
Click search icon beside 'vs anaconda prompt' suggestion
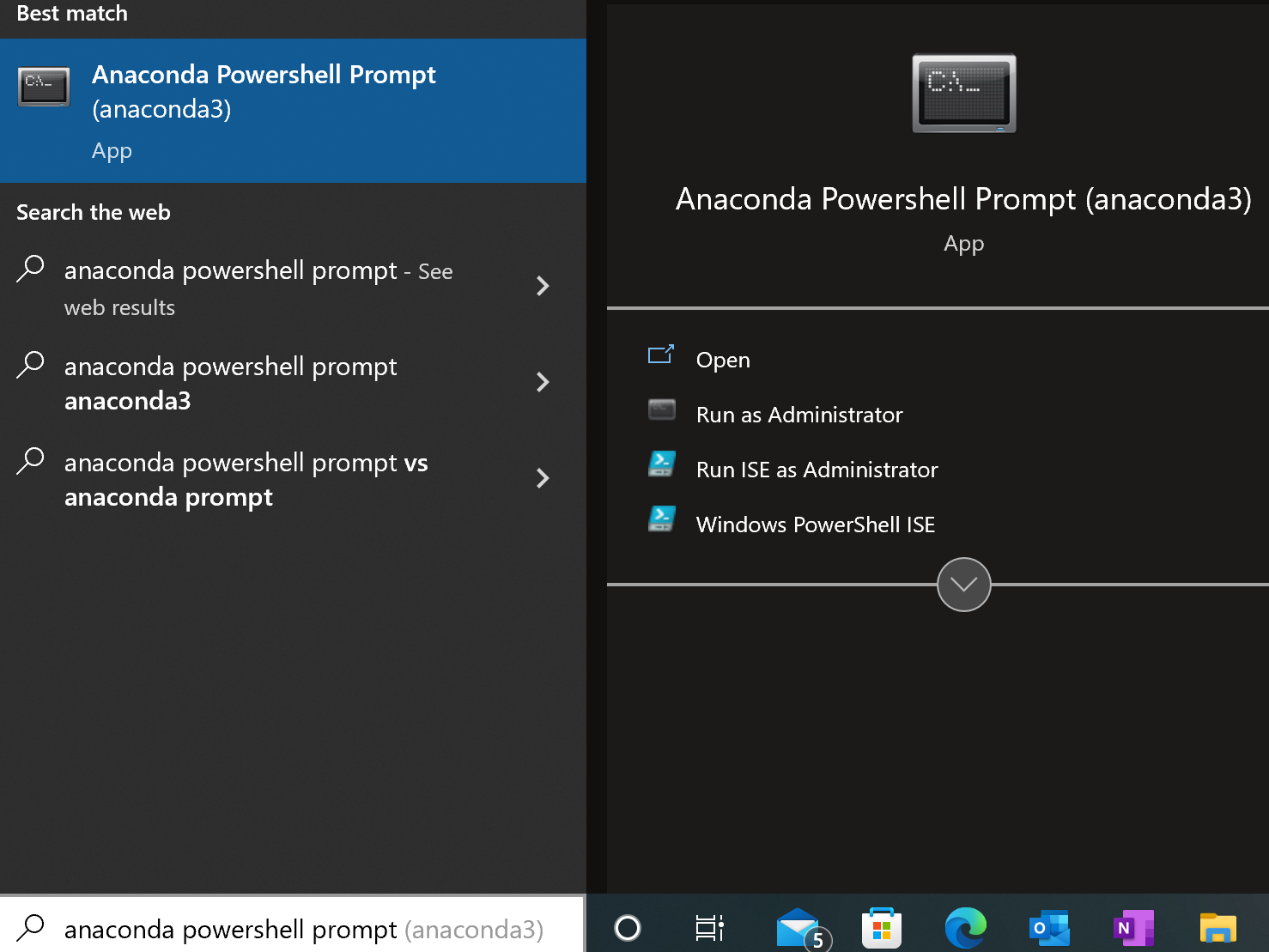(x=31, y=461)
